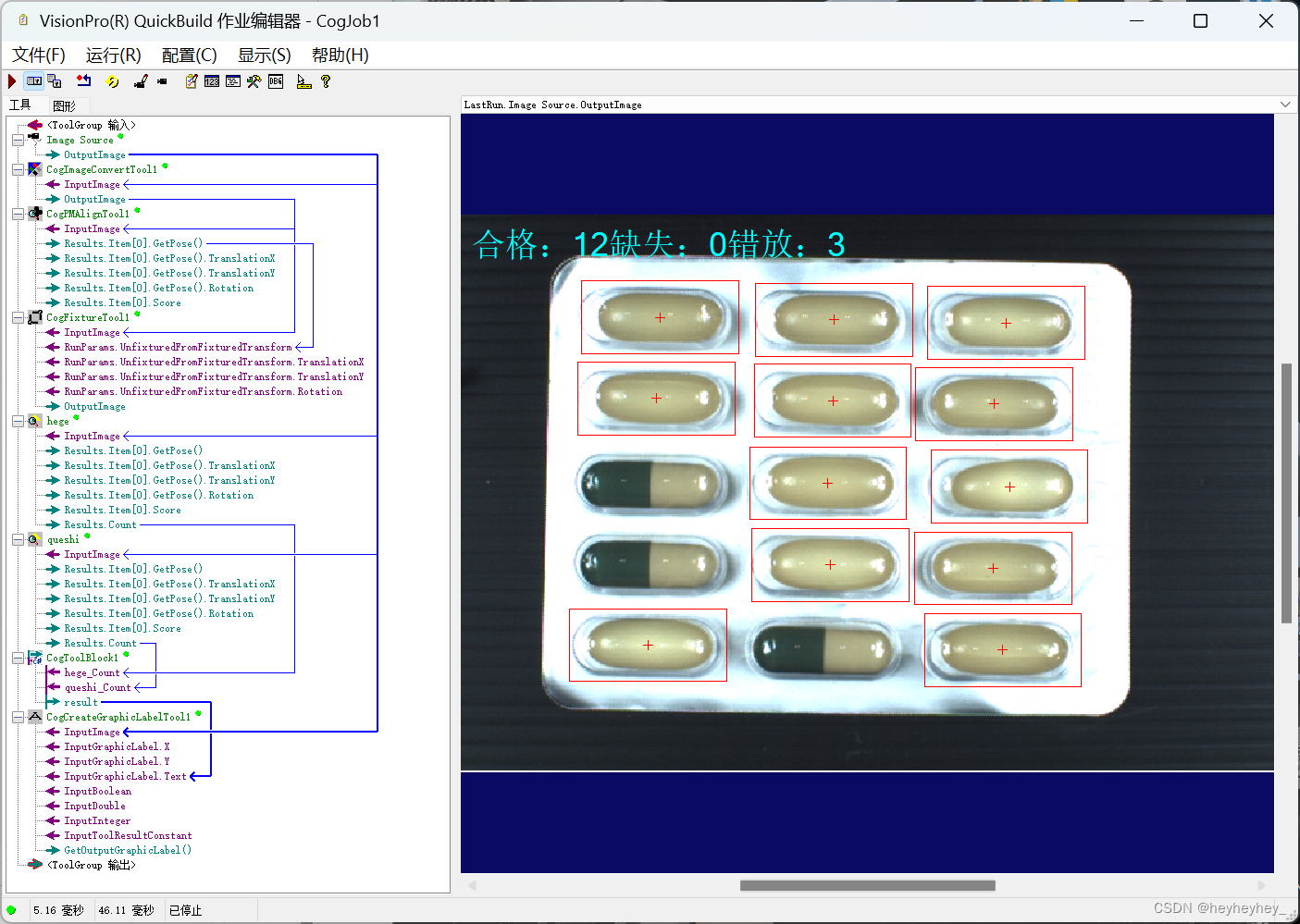Run the job with the red play arrow

pyautogui.click(x=10, y=81)
